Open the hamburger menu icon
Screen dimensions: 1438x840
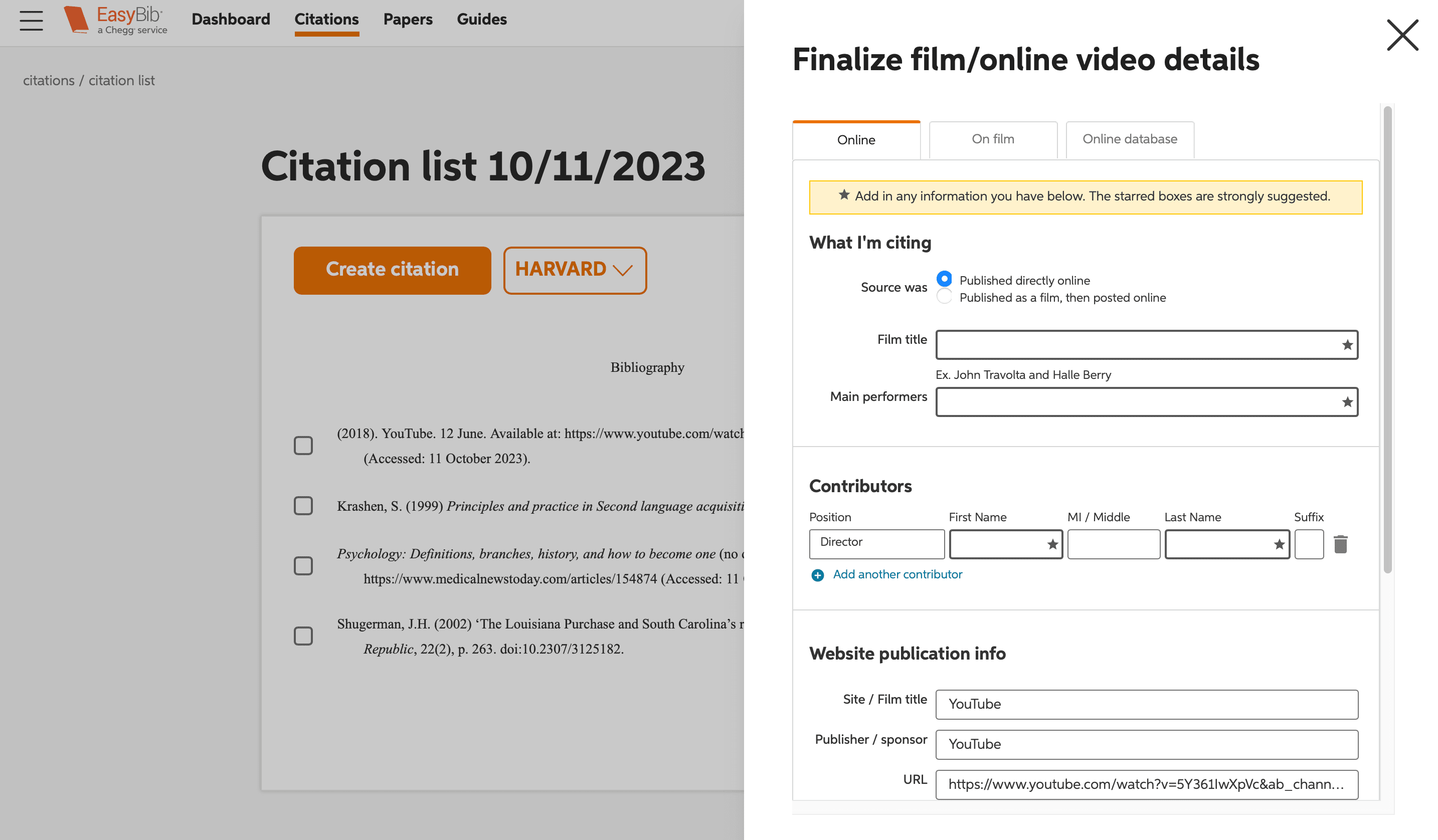pyautogui.click(x=31, y=21)
